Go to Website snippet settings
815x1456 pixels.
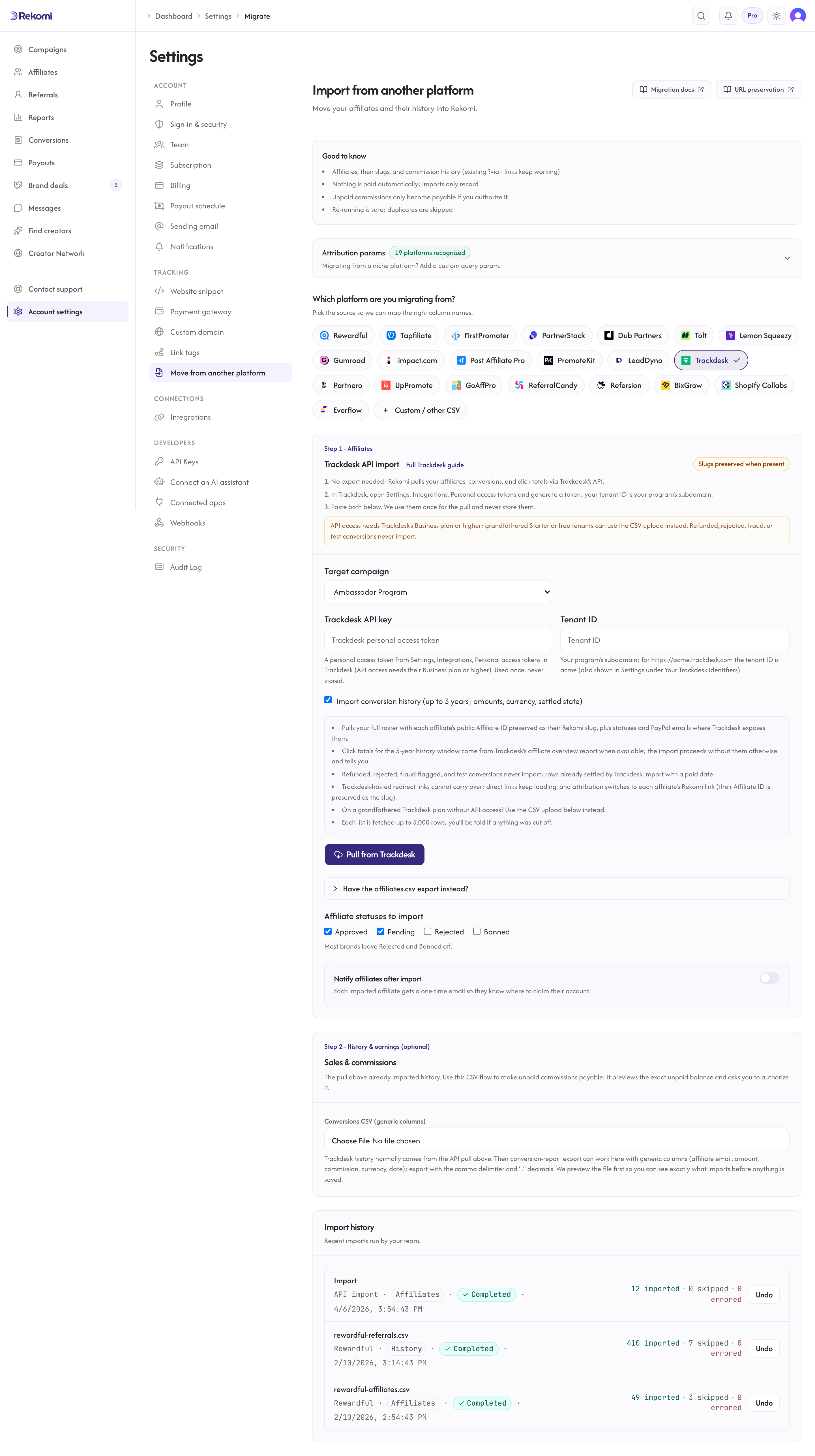(220, 291)
